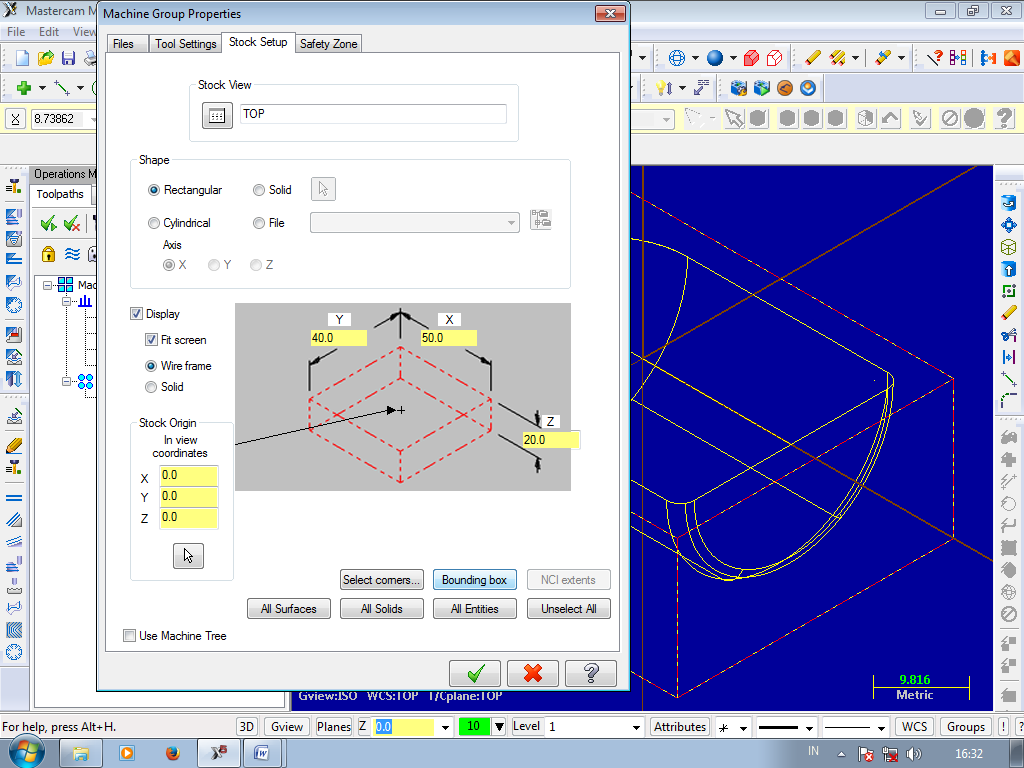The width and height of the screenshot is (1024, 768).
Task: Click the green color 10 swatch
Action: pos(474,727)
